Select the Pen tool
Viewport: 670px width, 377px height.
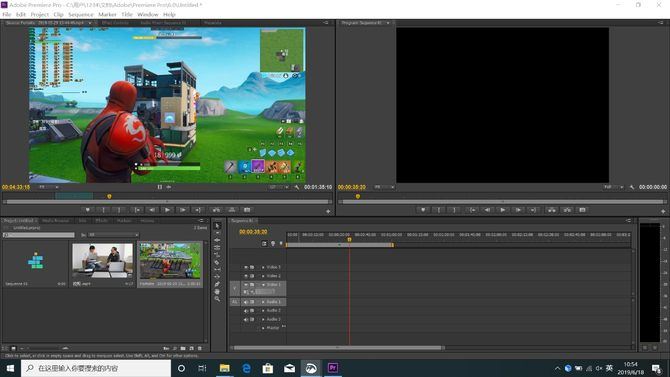pyautogui.click(x=217, y=284)
